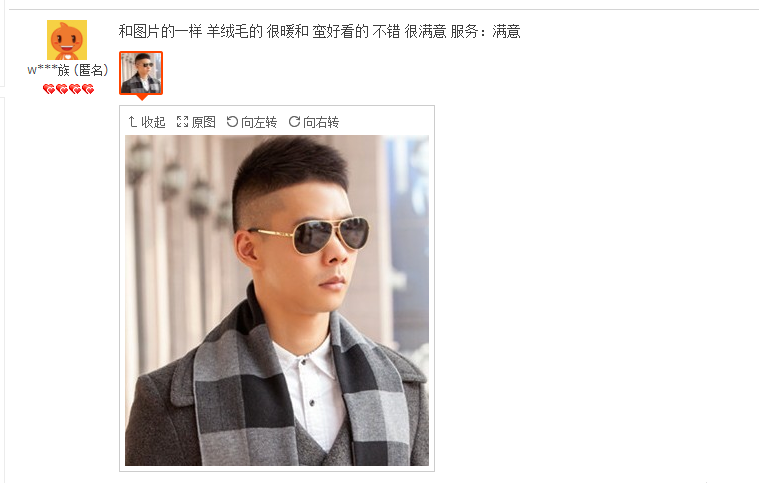Rotate the photo using the 向左转 label
The height and width of the screenshot is (483, 759).
coord(259,122)
